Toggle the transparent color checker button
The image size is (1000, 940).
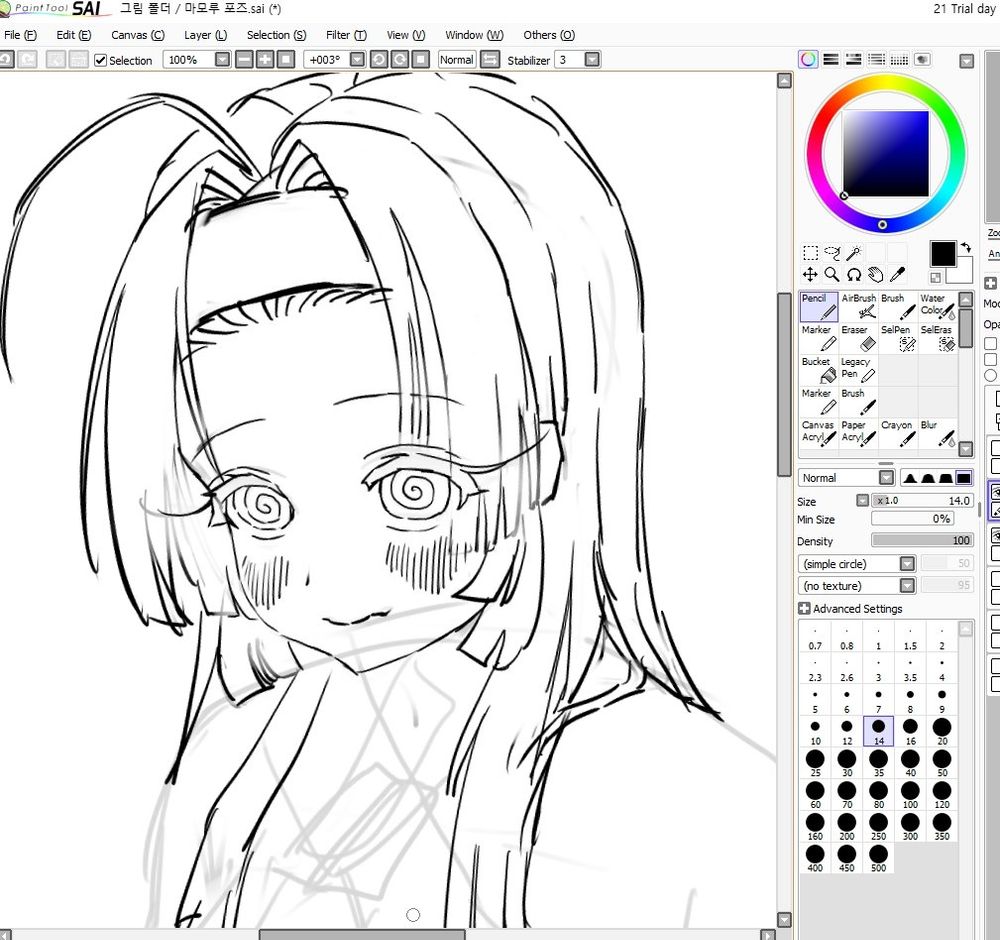[936, 277]
